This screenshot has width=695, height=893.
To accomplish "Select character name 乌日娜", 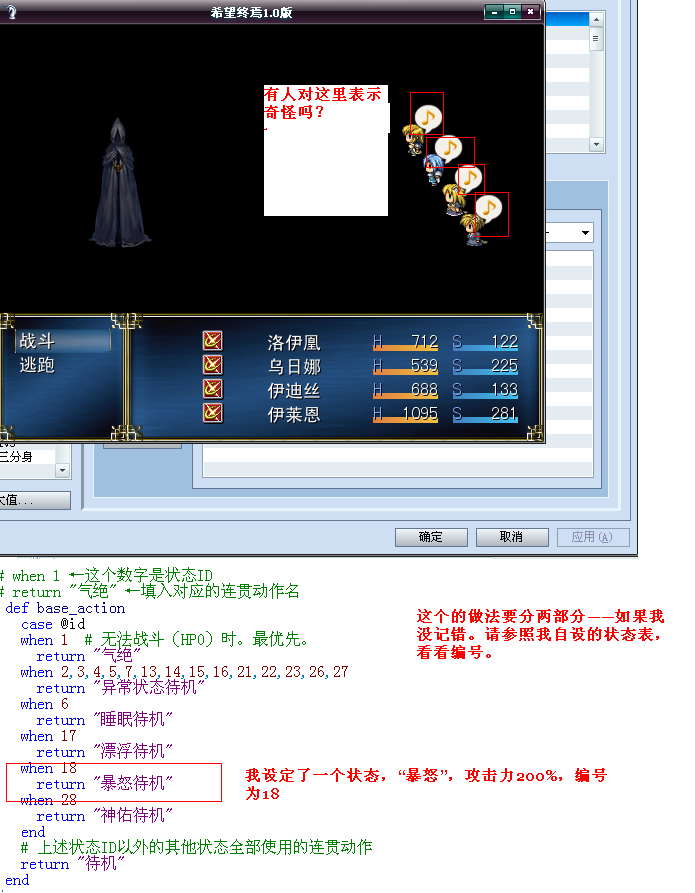I will point(294,366).
